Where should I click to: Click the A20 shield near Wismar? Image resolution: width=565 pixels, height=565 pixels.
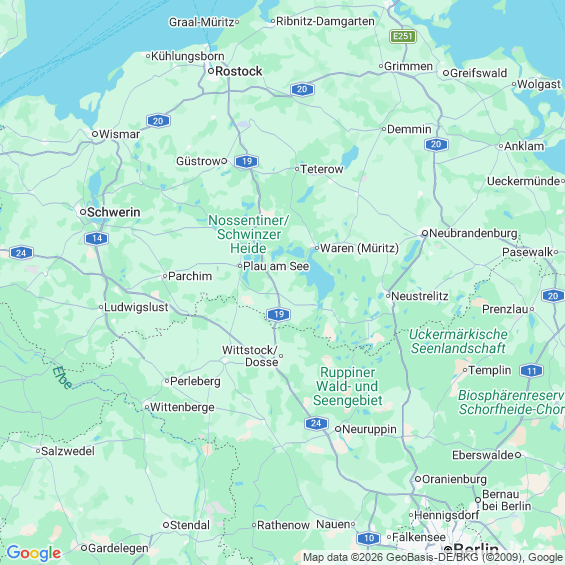tap(158, 121)
